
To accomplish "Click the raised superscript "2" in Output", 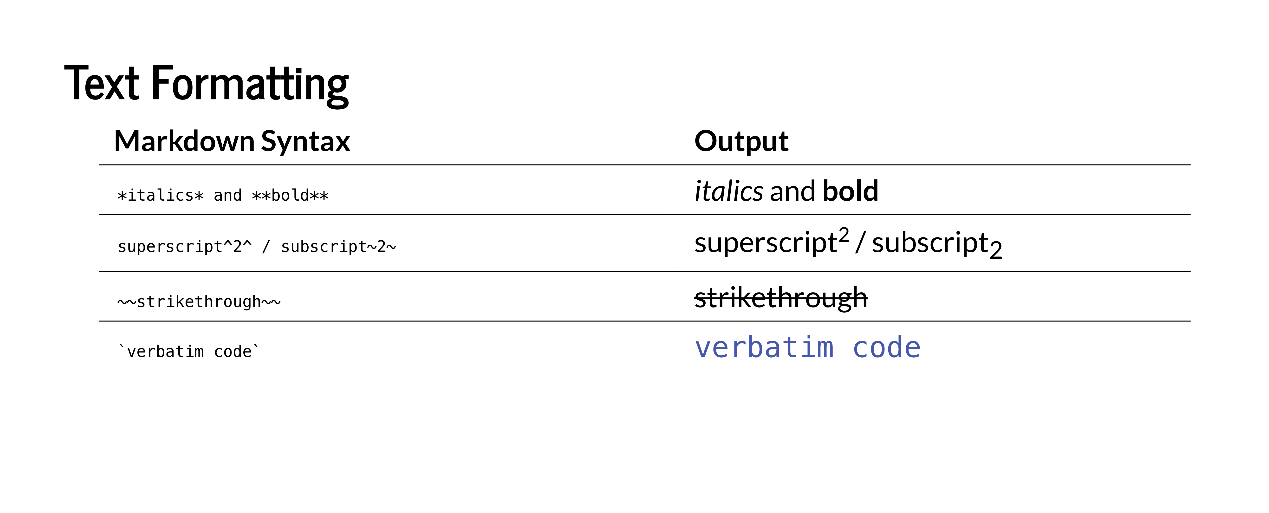I will (x=843, y=236).
